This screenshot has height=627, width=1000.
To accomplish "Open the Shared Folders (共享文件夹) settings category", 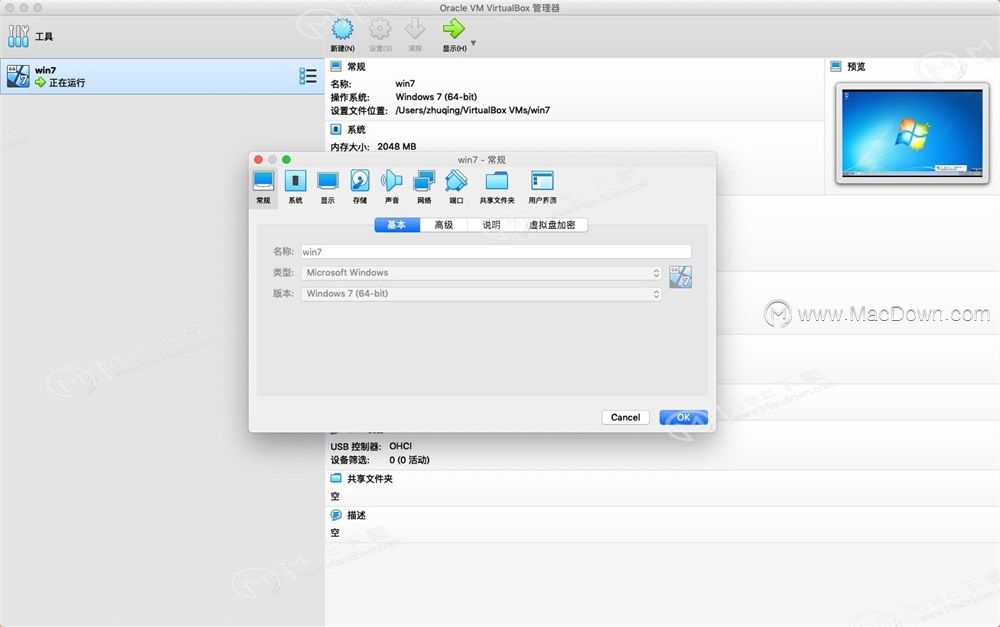I will tap(497, 187).
